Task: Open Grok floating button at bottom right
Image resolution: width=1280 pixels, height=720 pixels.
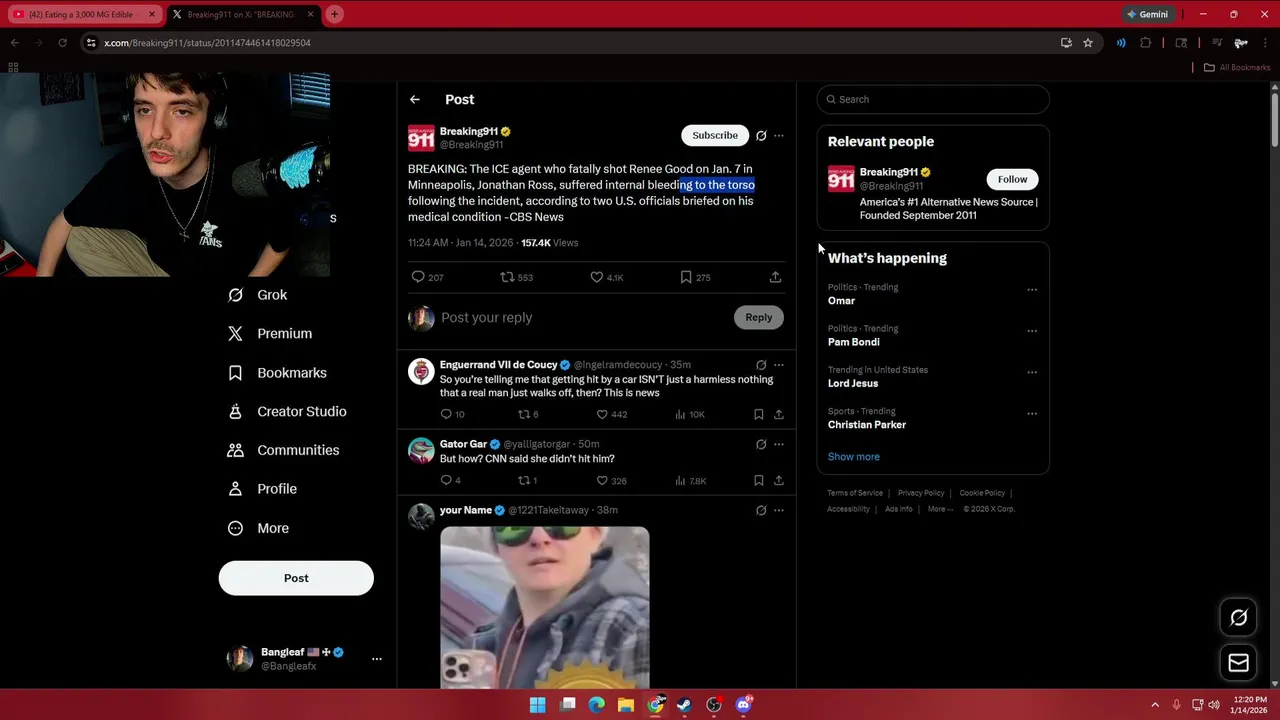Action: pos(1238,618)
